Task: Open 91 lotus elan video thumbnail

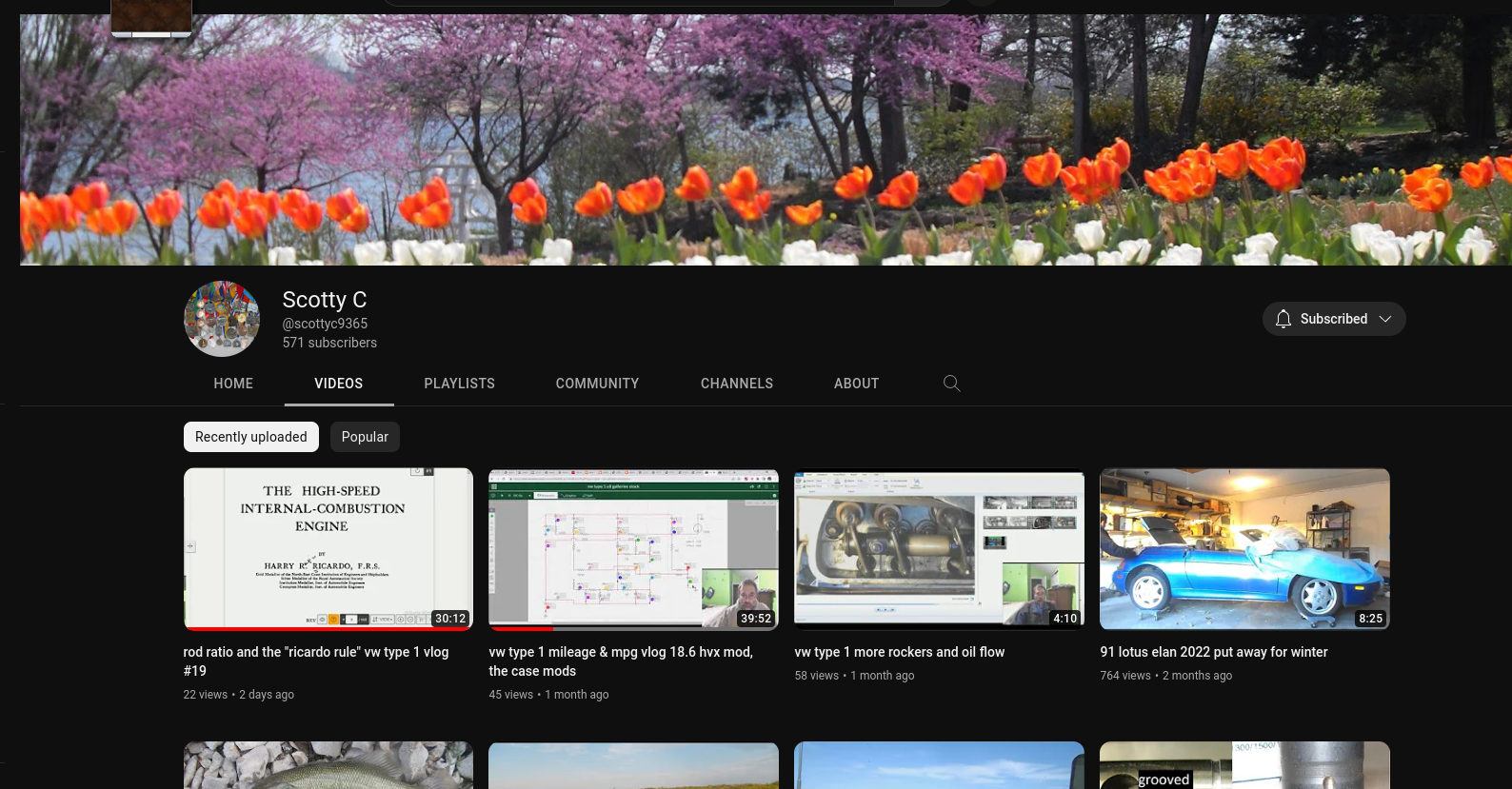Action: point(1244,548)
